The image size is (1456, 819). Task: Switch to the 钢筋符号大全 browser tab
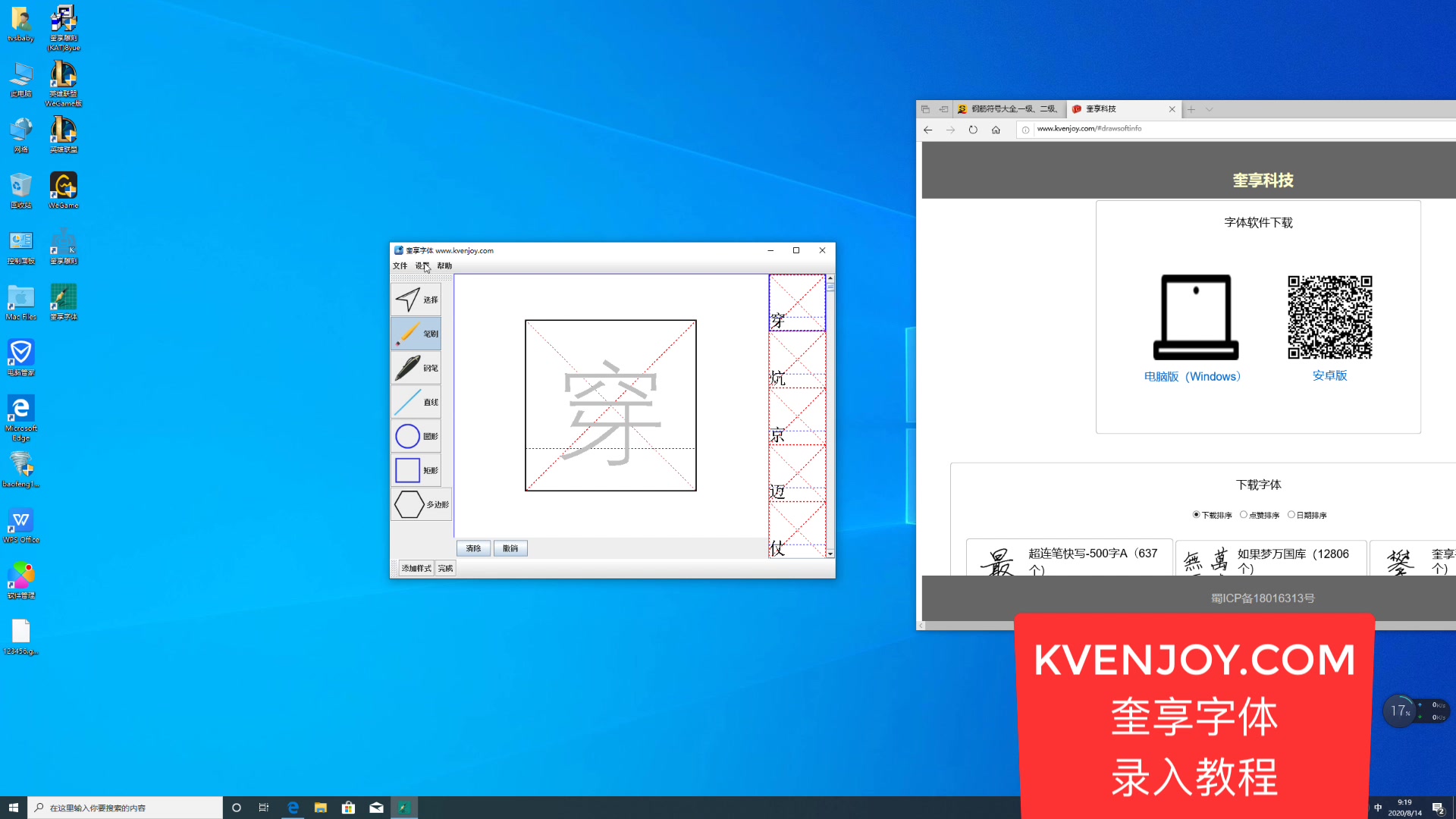pos(1009,109)
